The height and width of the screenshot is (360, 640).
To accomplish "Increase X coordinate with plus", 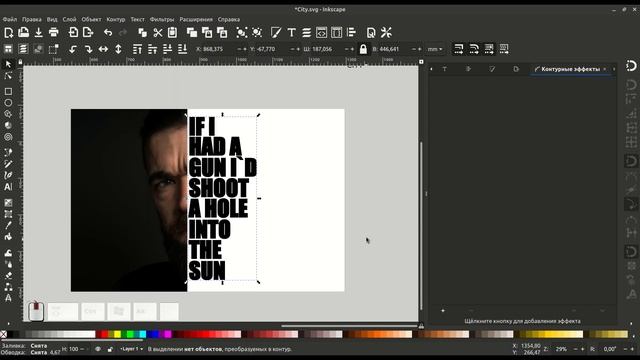I will (x=244, y=49).
